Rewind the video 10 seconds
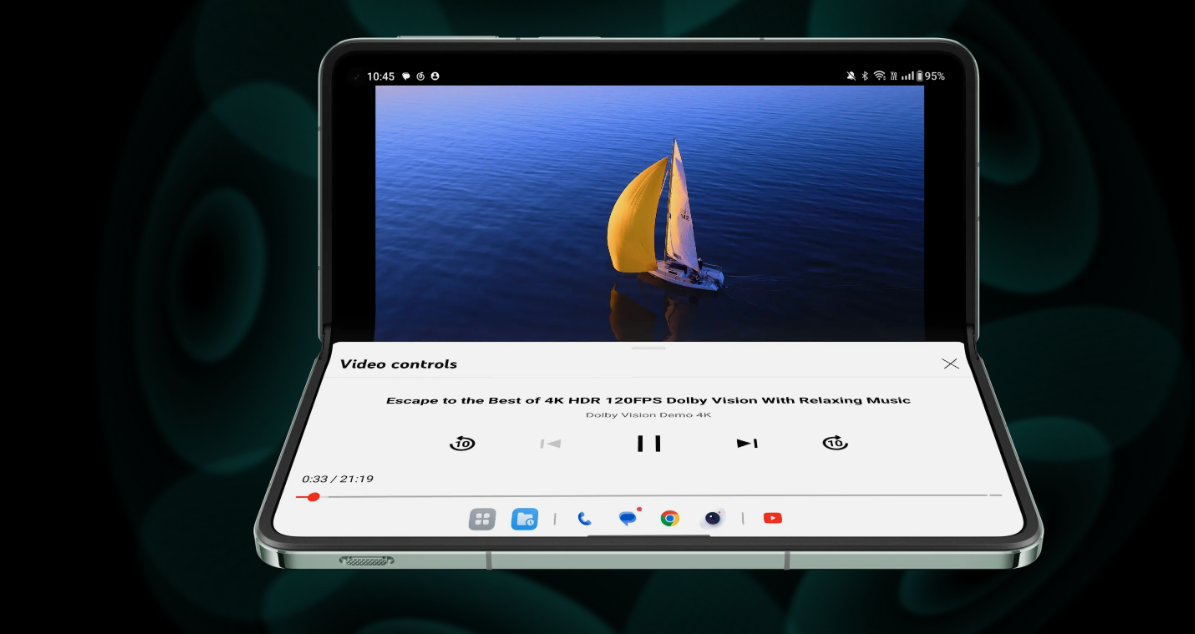The height and width of the screenshot is (634, 1195). tap(462, 443)
